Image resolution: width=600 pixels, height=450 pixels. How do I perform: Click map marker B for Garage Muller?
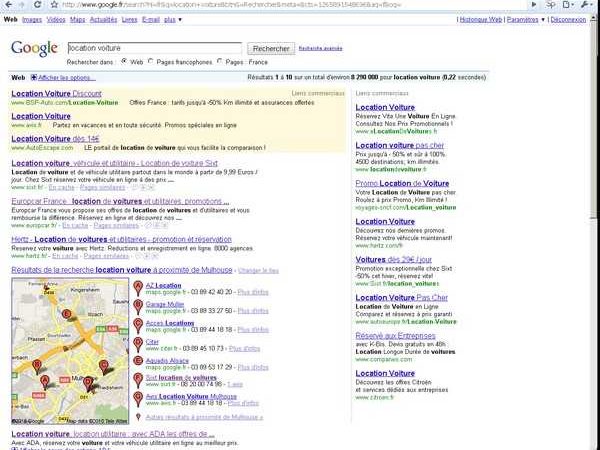138,306
